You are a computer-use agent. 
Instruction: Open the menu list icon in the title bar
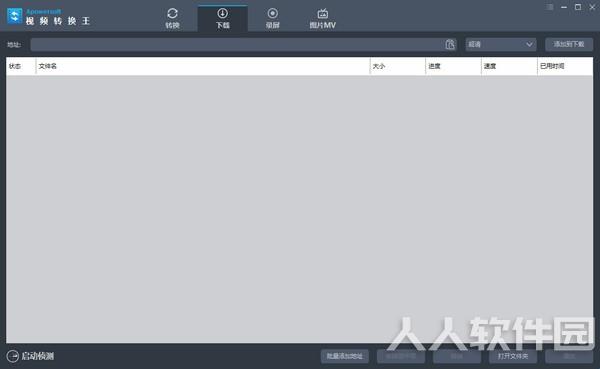[549, 7]
